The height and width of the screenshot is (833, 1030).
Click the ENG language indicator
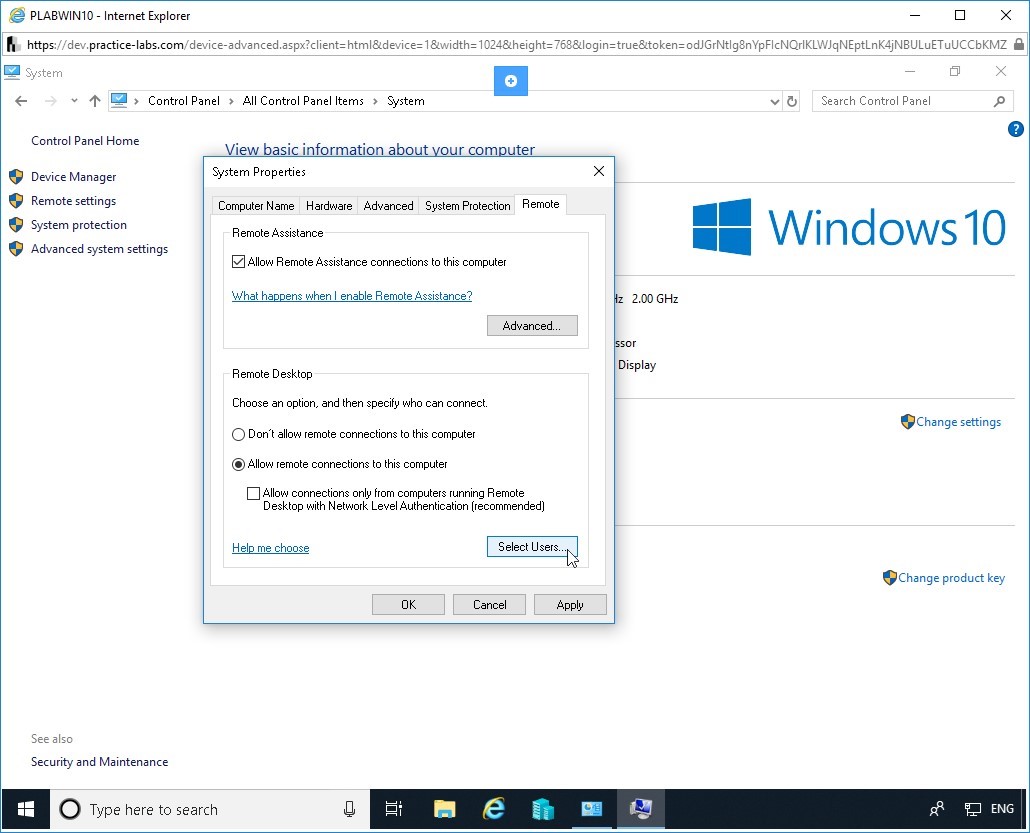click(1002, 809)
